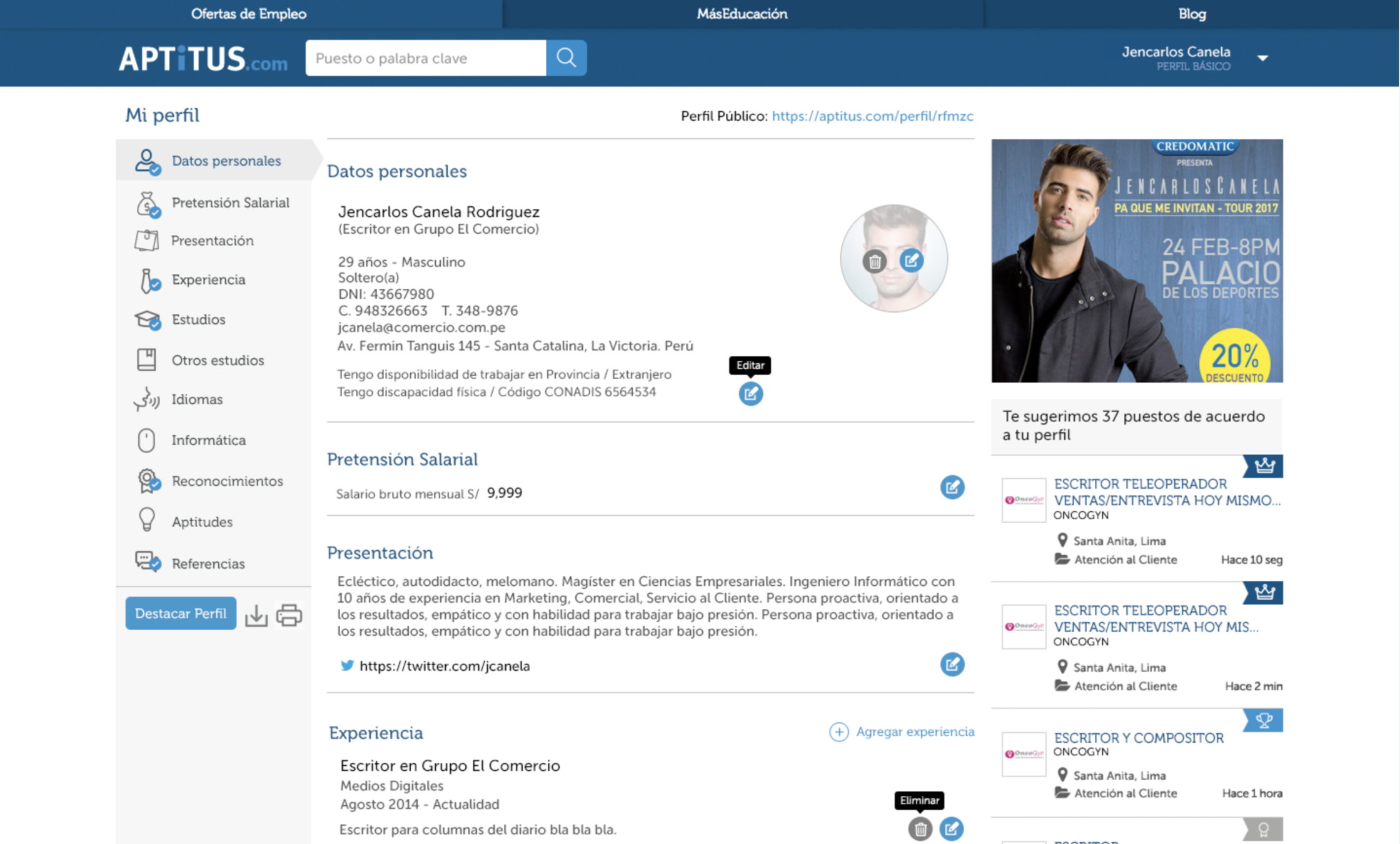Print the profile with the printer icon

click(289, 615)
